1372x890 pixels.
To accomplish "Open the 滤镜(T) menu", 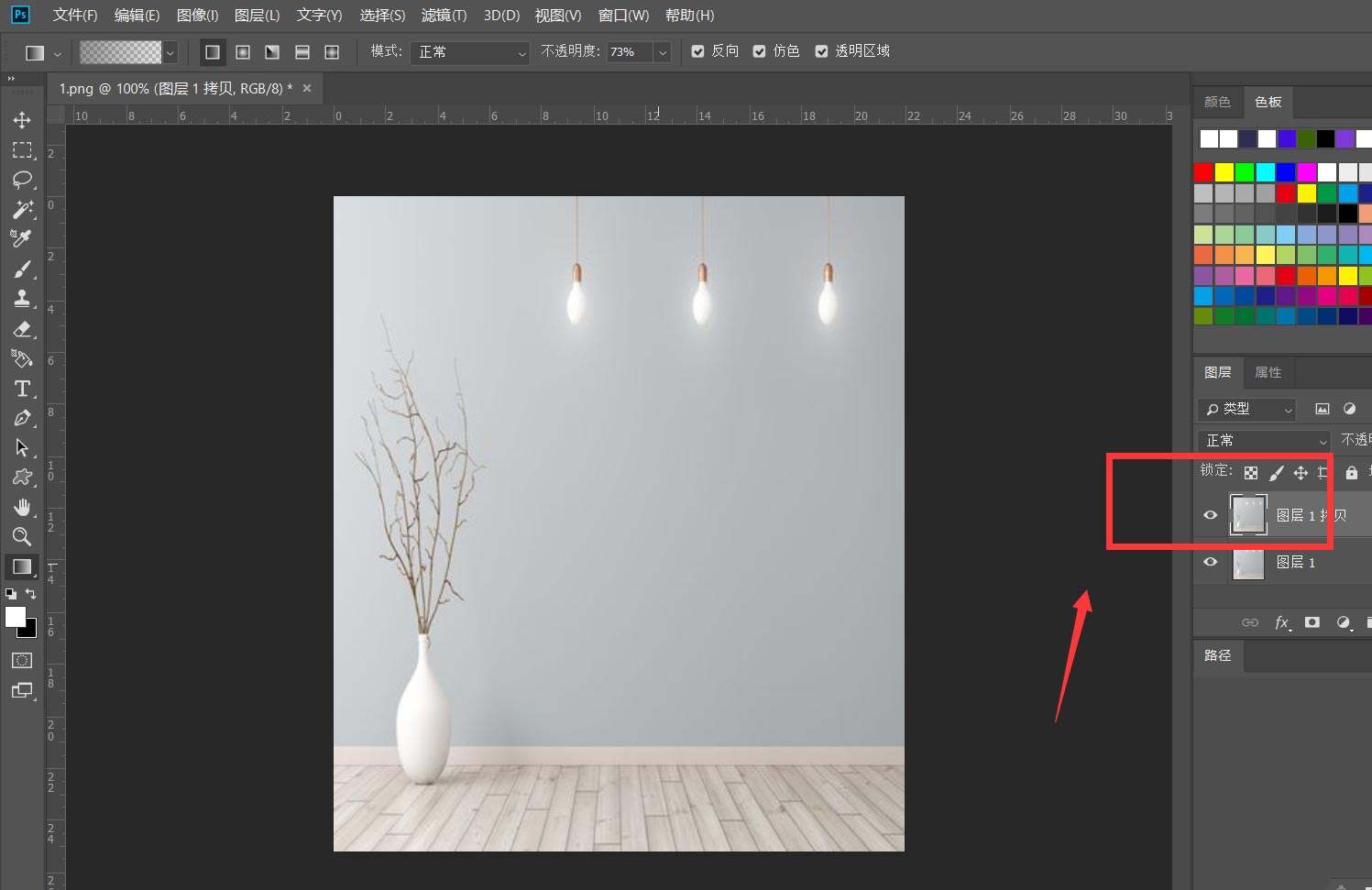I will click(444, 16).
